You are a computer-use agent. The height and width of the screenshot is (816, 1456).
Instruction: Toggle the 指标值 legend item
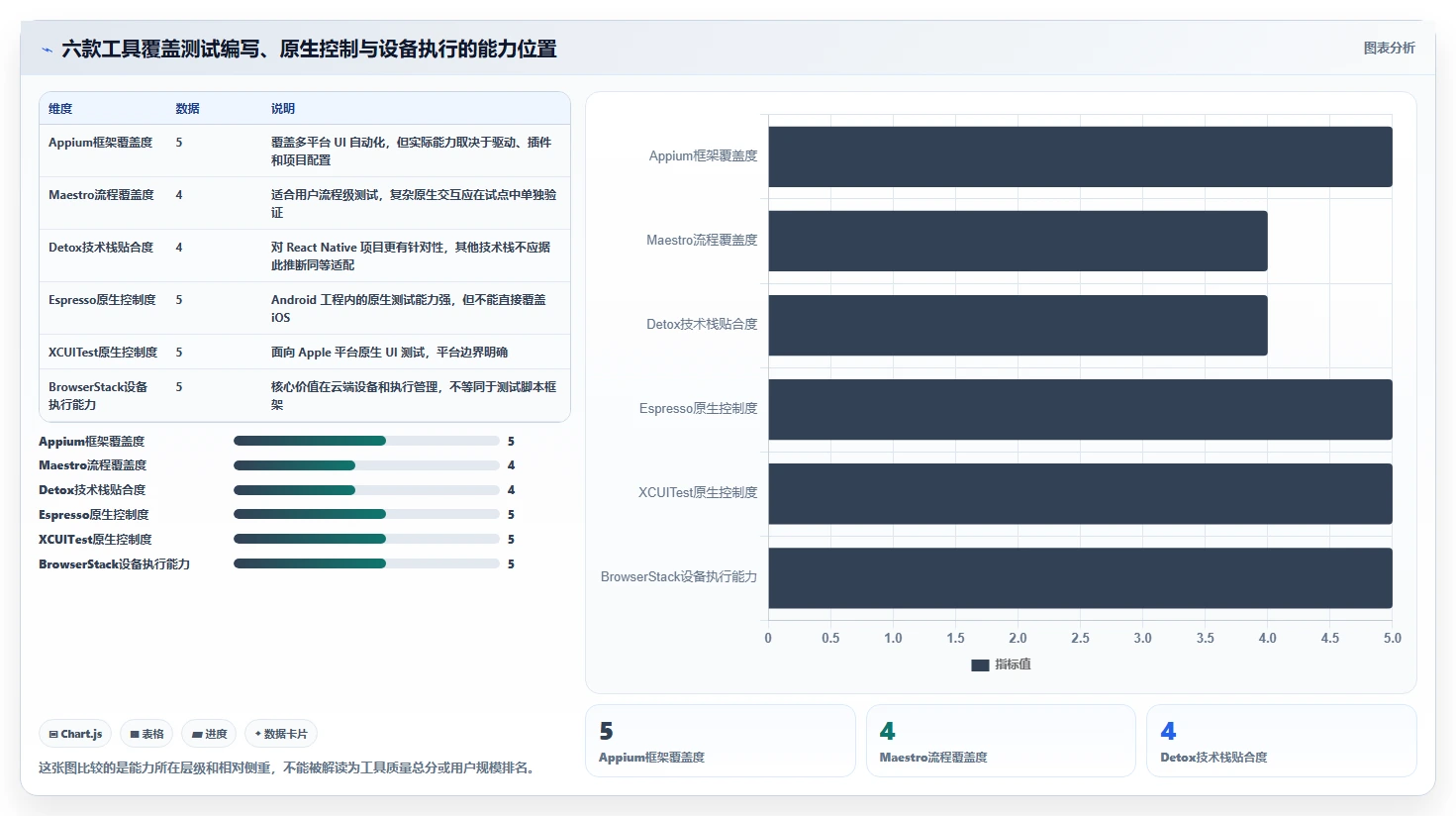(x=1001, y=664)
